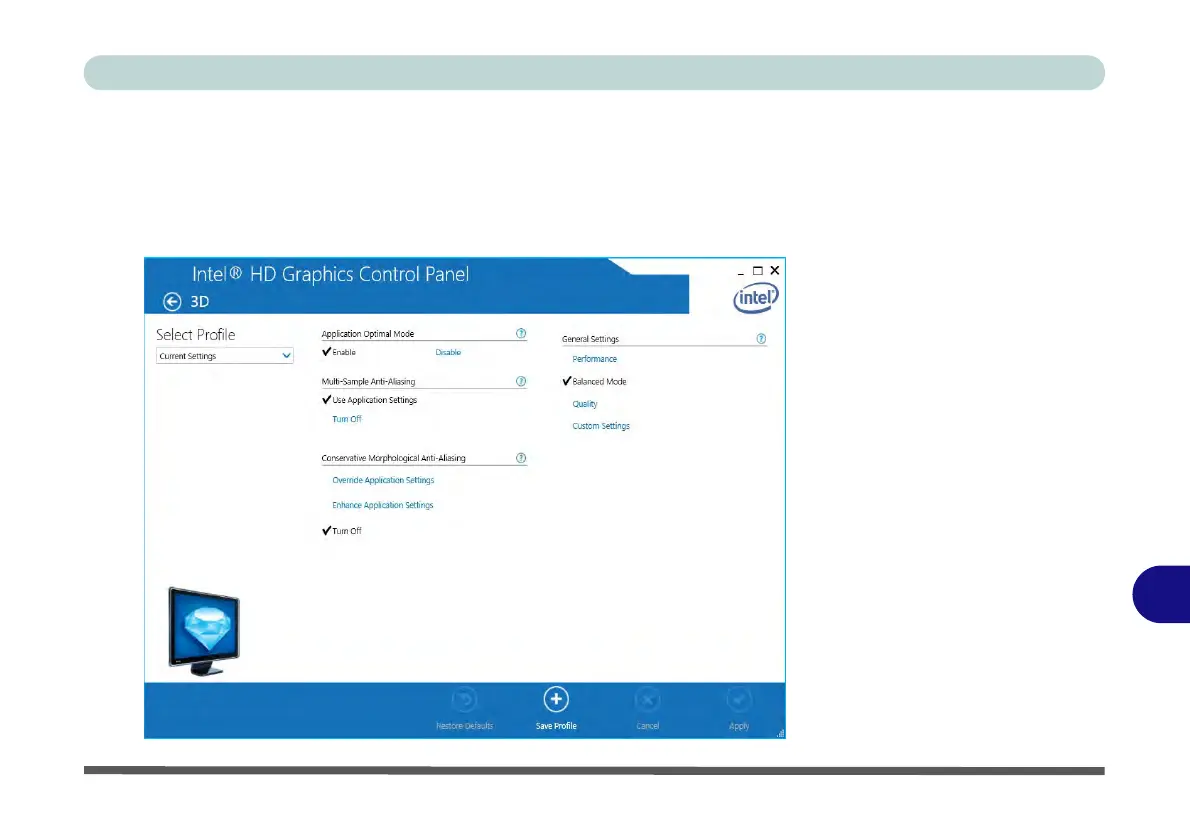Click the Cancel icon in bottom bar
Viewport: 1190px width, 838px height.
647,699
